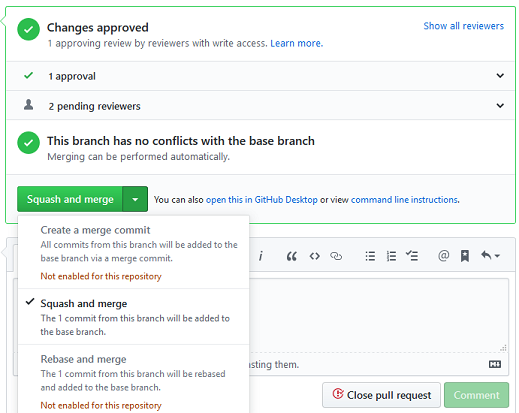Expand the 2 pending reviewers row
Image resolution: width=519 pixels, height=413 pixels.
(500, 106)
